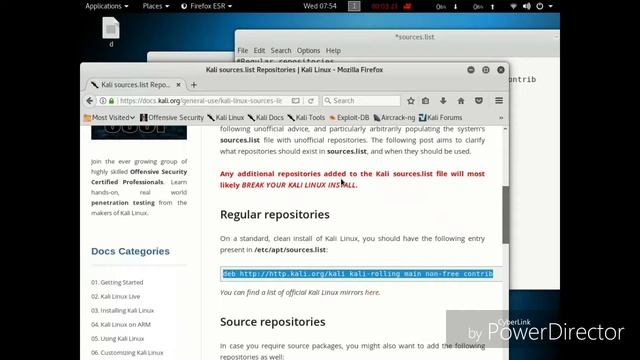
Task: Open the Offensive Security bookmark
Action: pyautogui.click(x=172, y=118)
